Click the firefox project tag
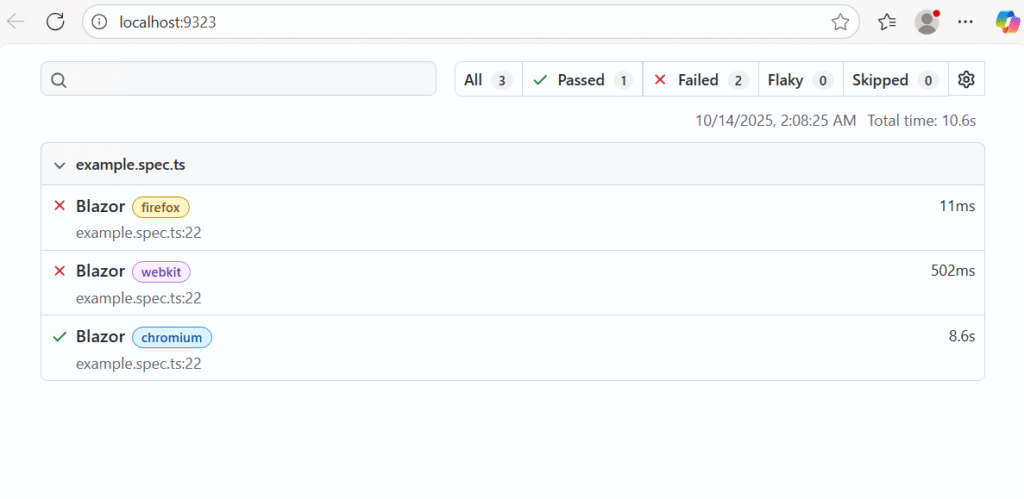The width and height of the screenshot is (1024, 499). [161, 207]
